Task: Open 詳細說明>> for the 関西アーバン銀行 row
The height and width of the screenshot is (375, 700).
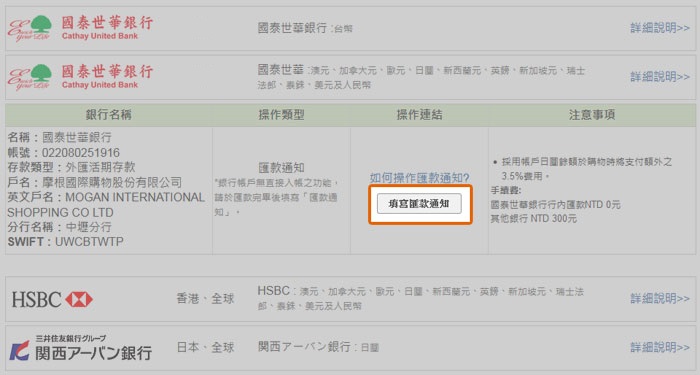Action: [660, 347]
